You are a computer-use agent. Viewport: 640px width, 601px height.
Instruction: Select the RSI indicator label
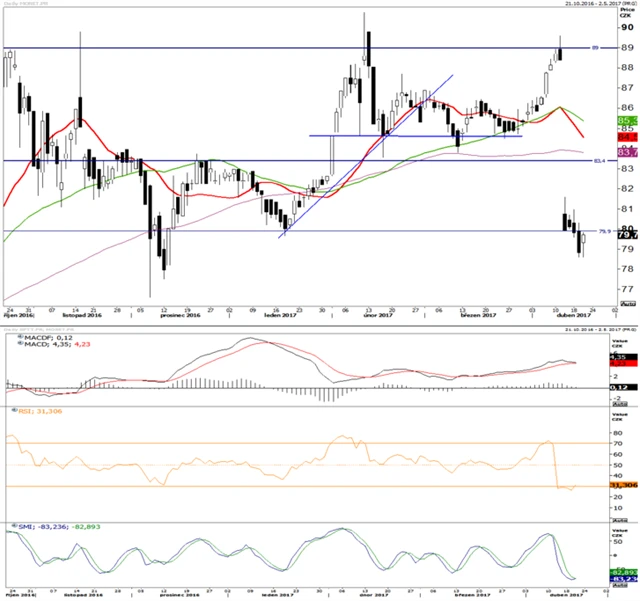click(29, 410)
